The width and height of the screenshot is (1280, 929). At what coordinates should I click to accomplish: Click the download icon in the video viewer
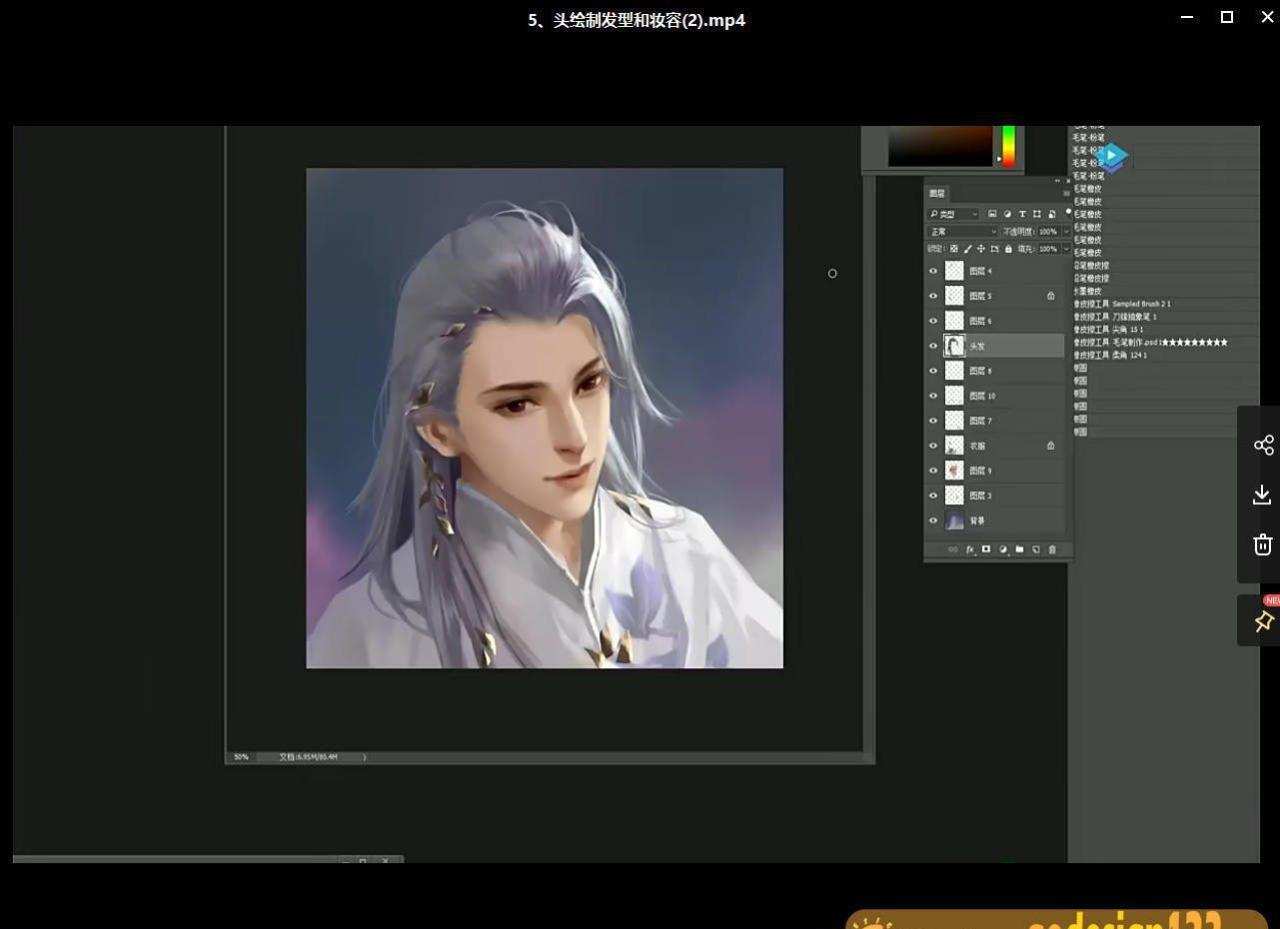1263,494
